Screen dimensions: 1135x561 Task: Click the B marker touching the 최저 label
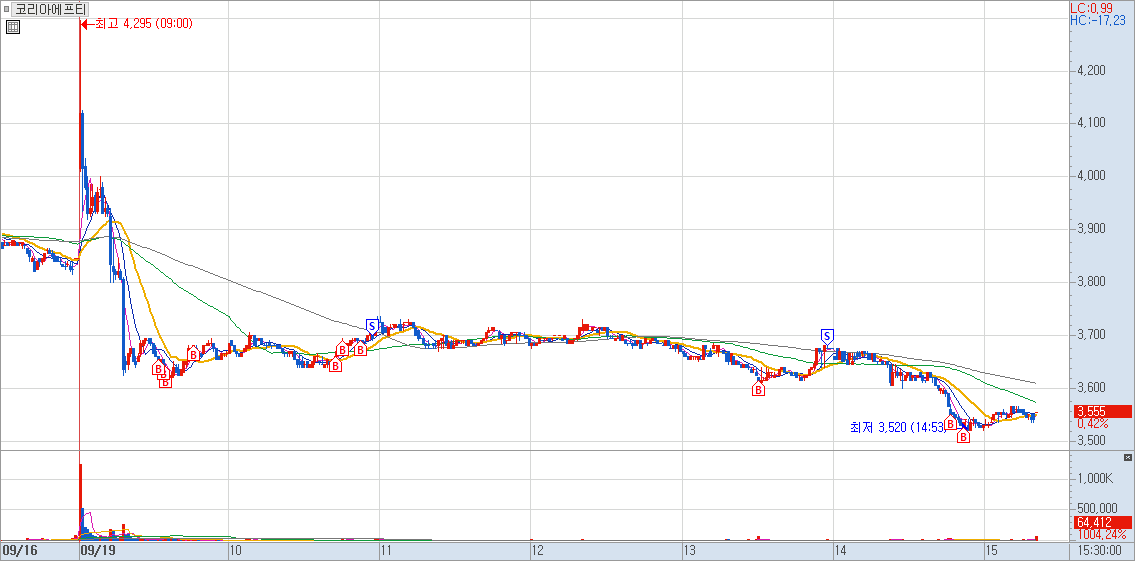[x=950, y=424]
